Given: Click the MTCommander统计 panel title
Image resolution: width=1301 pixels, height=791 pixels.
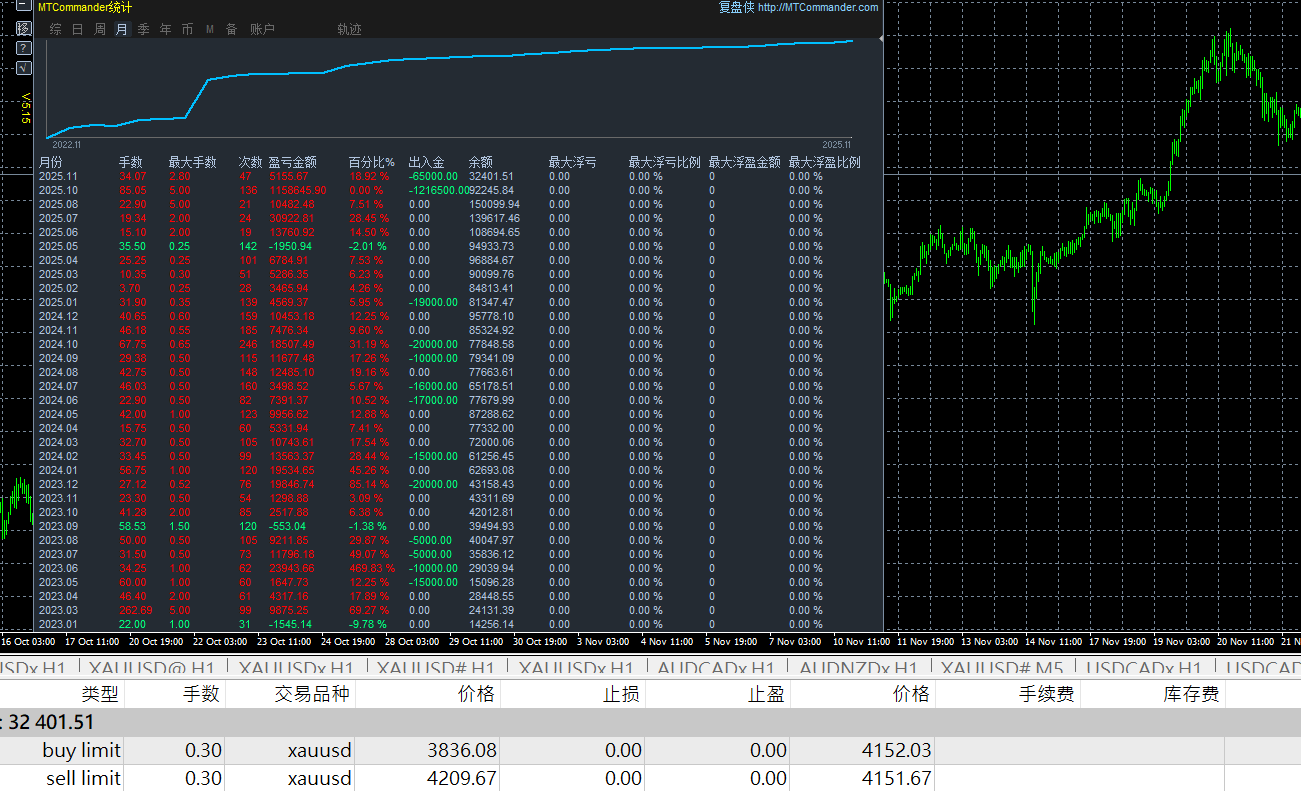Looking at the screenshot, I should tap(84, 8).
